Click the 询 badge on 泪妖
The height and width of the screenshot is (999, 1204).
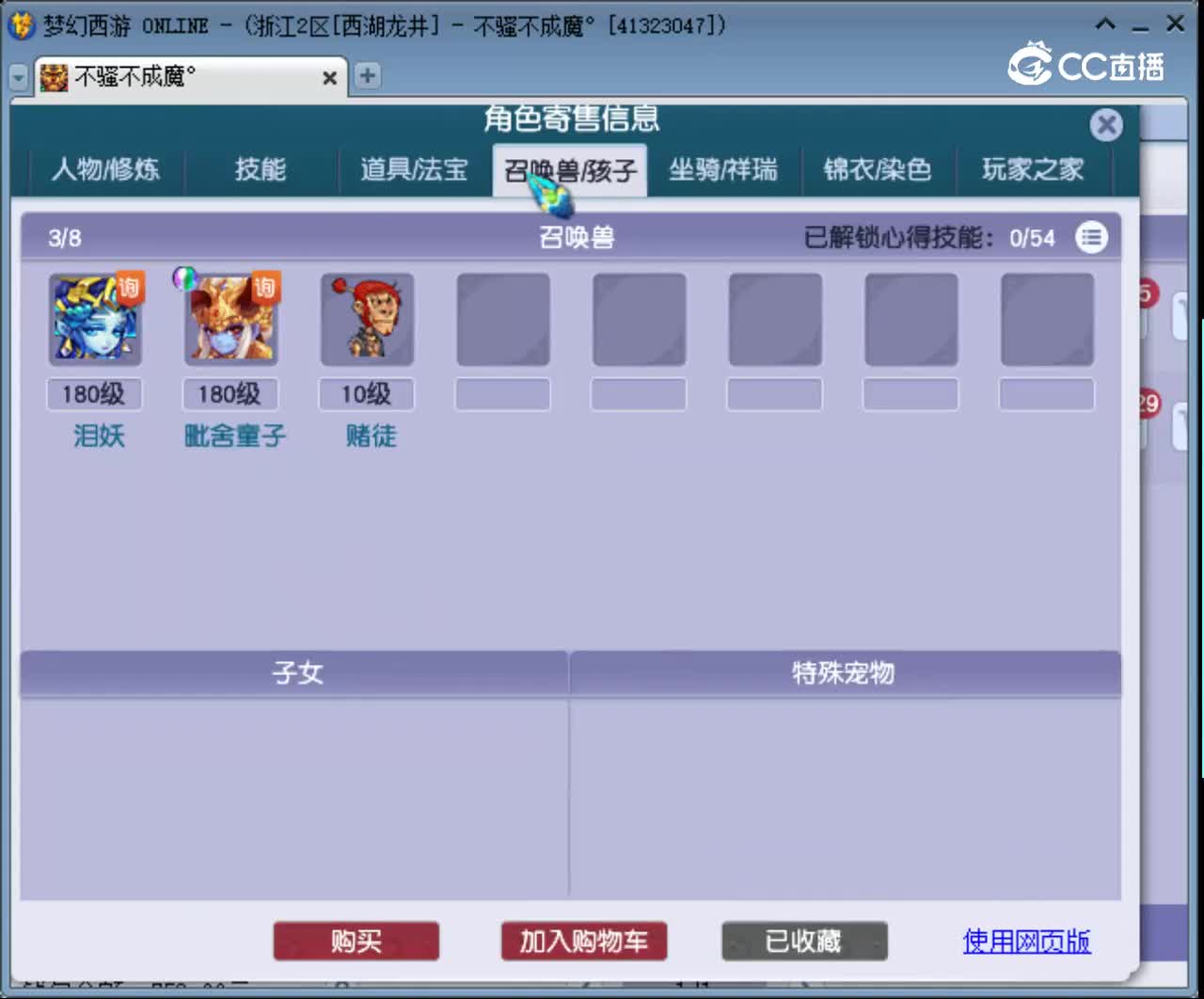[129, 287]
